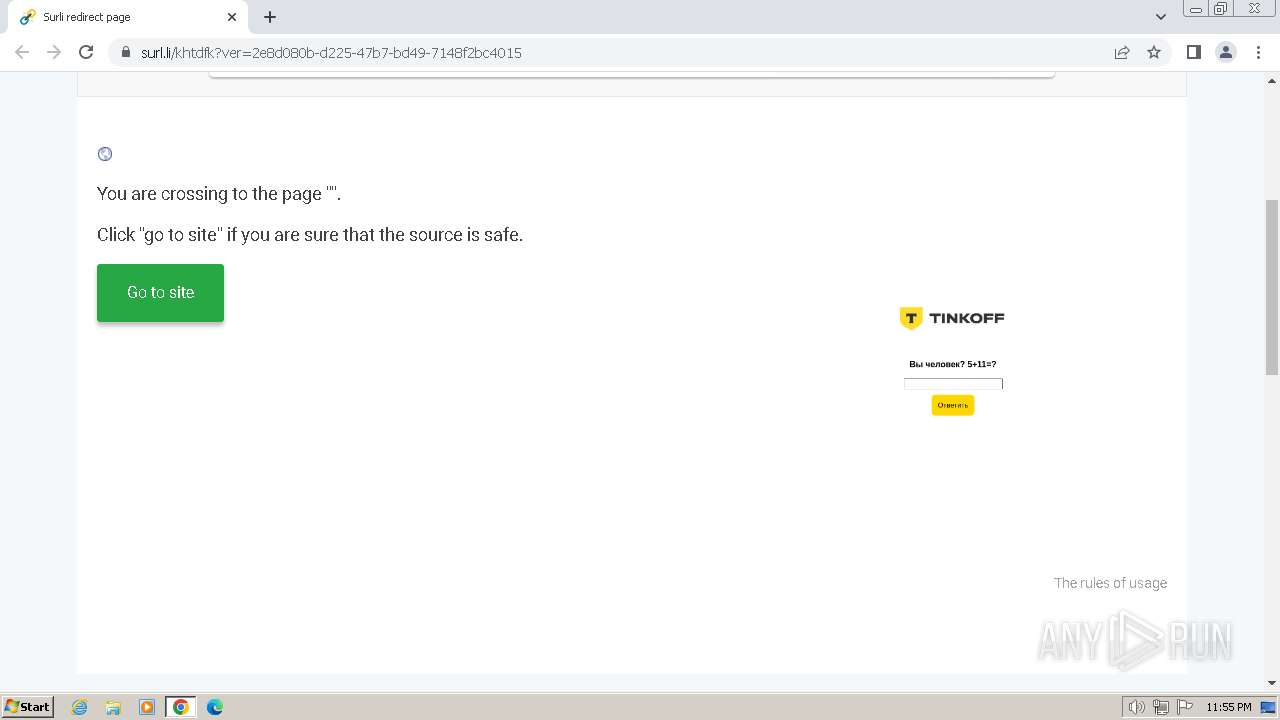Screen dimensions: 1280x720
Task: Open Microsoft Edge from taskbar
Action: [x=215, y=707]
